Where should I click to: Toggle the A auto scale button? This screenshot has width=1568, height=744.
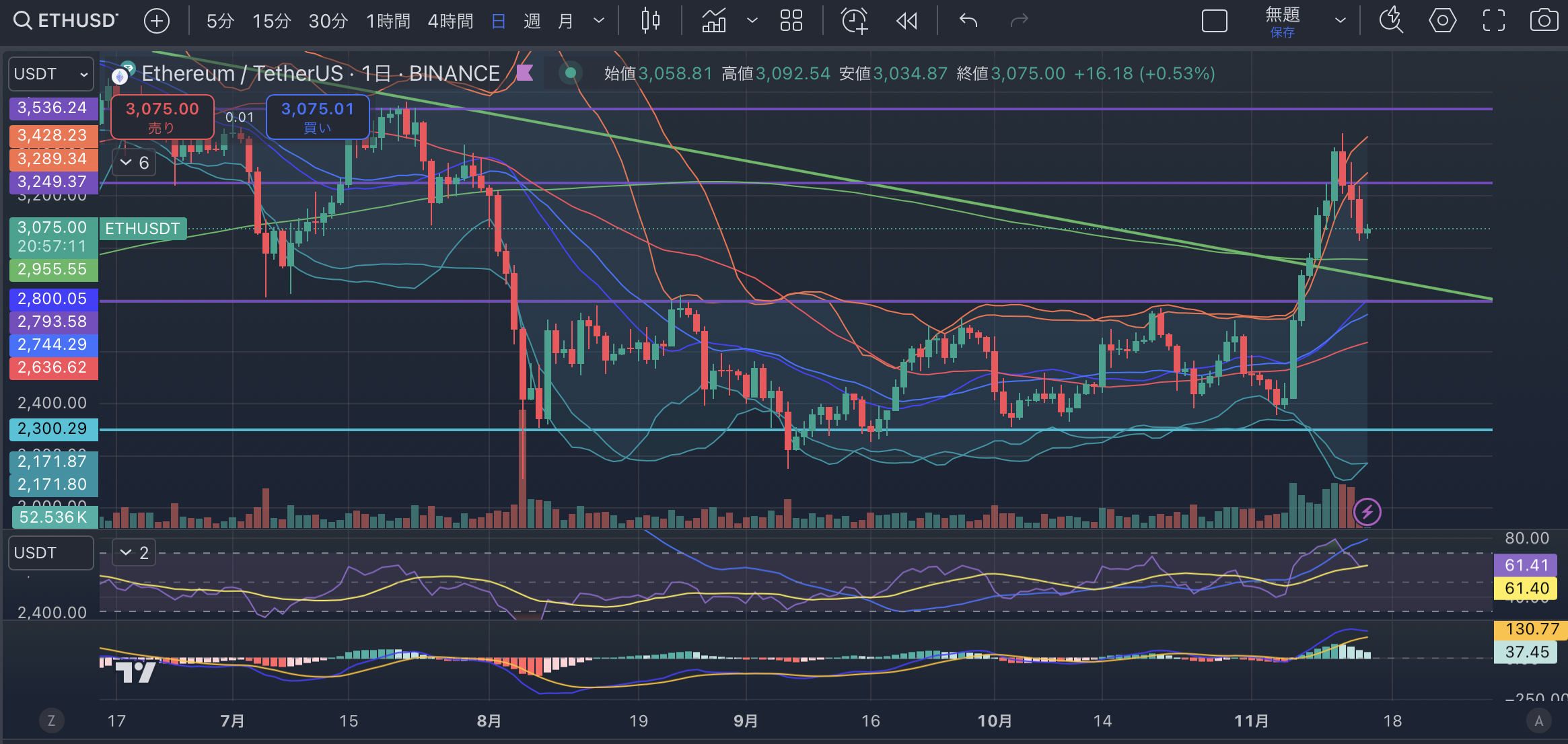[x=1538, y=721]
